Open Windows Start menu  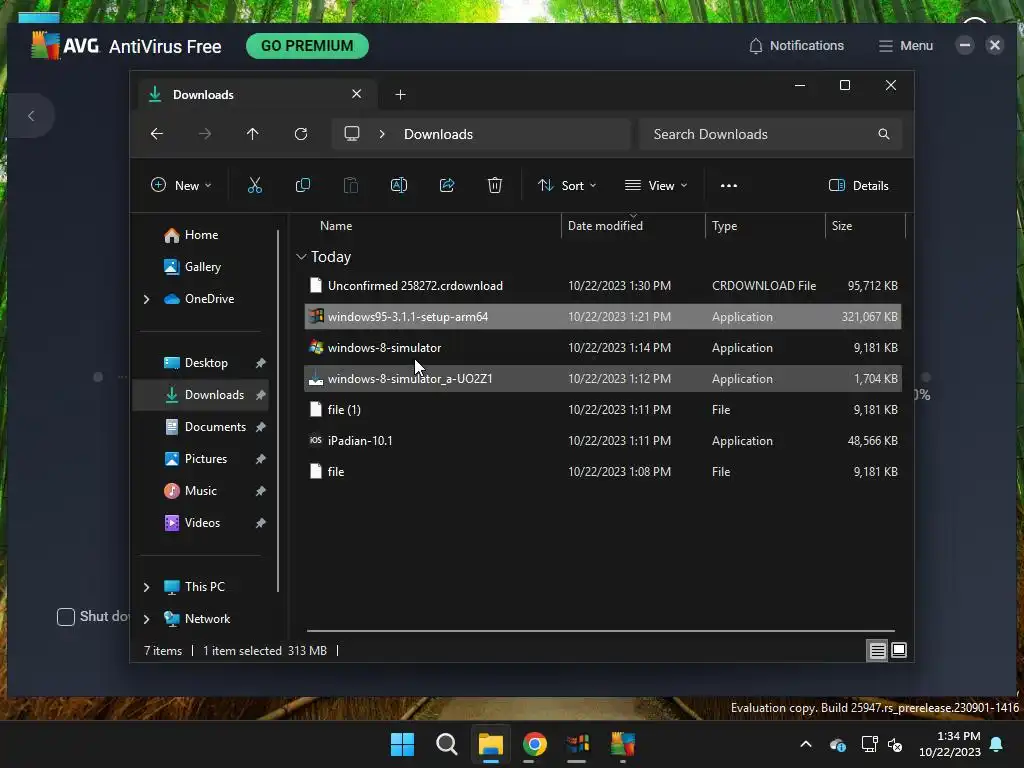[402, 744]
